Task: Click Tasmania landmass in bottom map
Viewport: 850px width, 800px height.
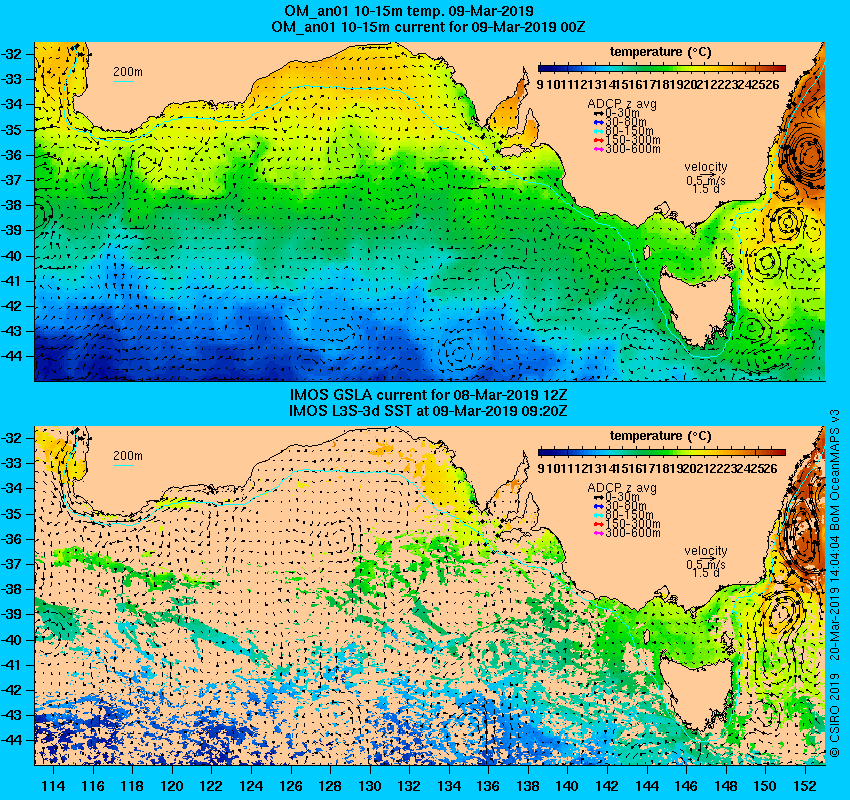Action: [x=697, y=690]
